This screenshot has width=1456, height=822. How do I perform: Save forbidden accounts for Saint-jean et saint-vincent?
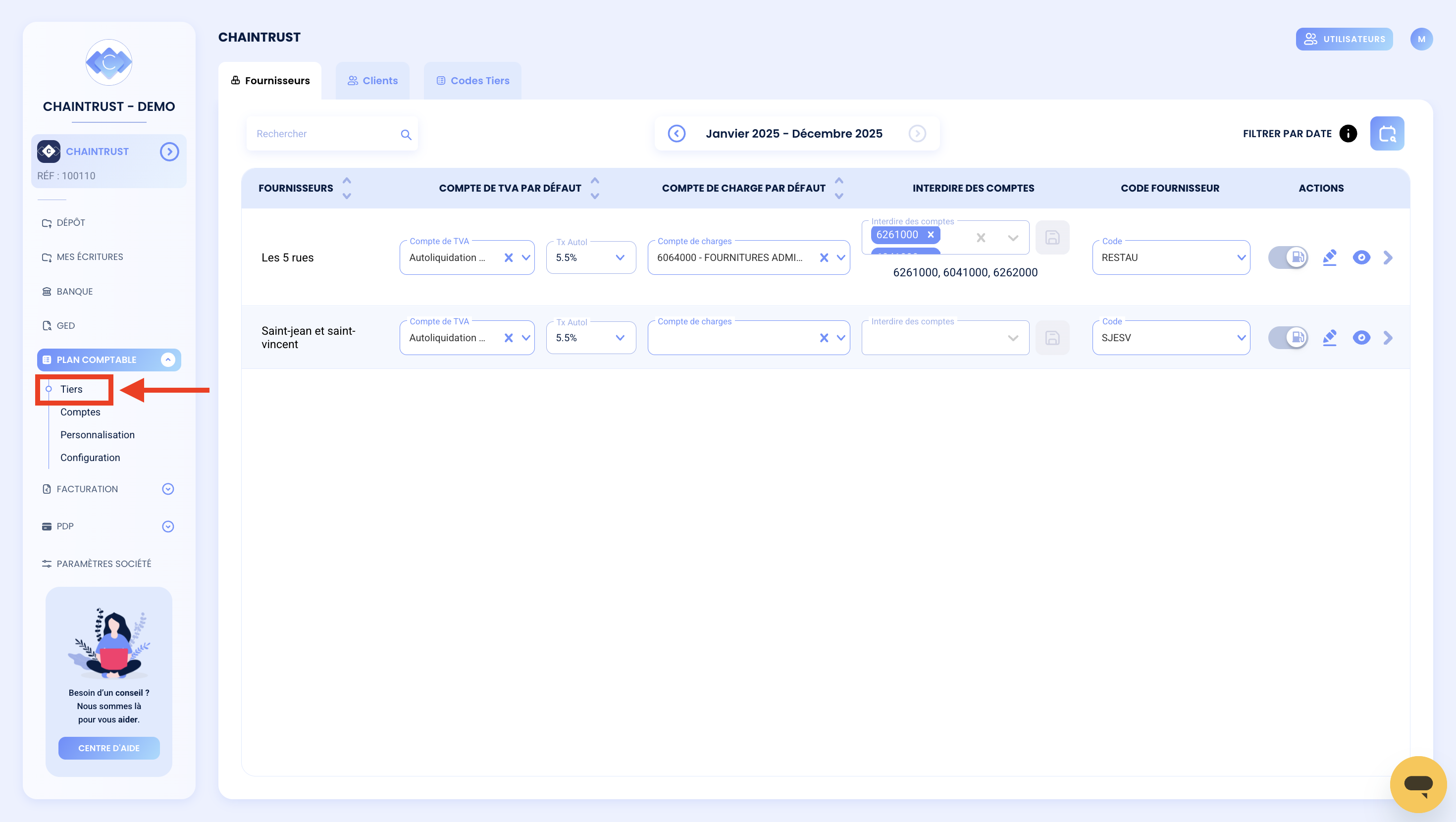[1052, 338]
